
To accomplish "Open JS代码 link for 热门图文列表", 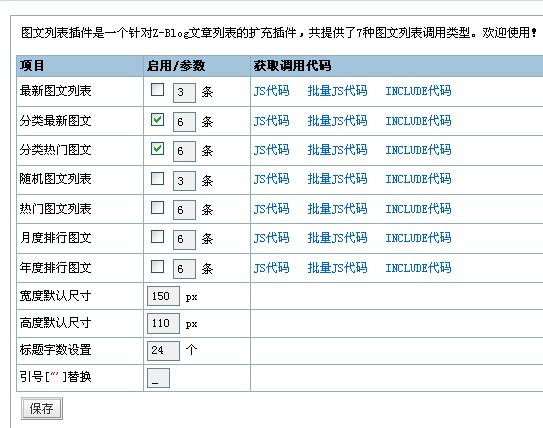I will (x=271, y=208).
